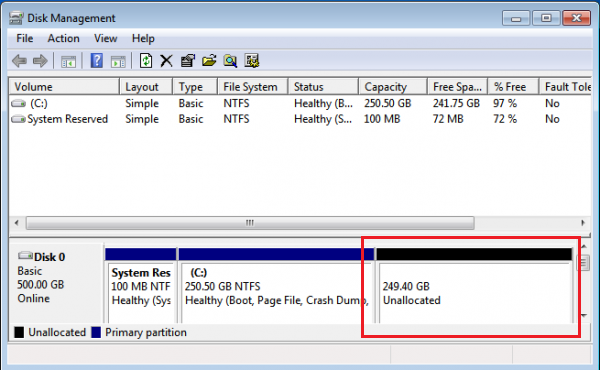Screen dimensions: 600x370
Task: Click the 72 % free cell
Action: point(505,119)
